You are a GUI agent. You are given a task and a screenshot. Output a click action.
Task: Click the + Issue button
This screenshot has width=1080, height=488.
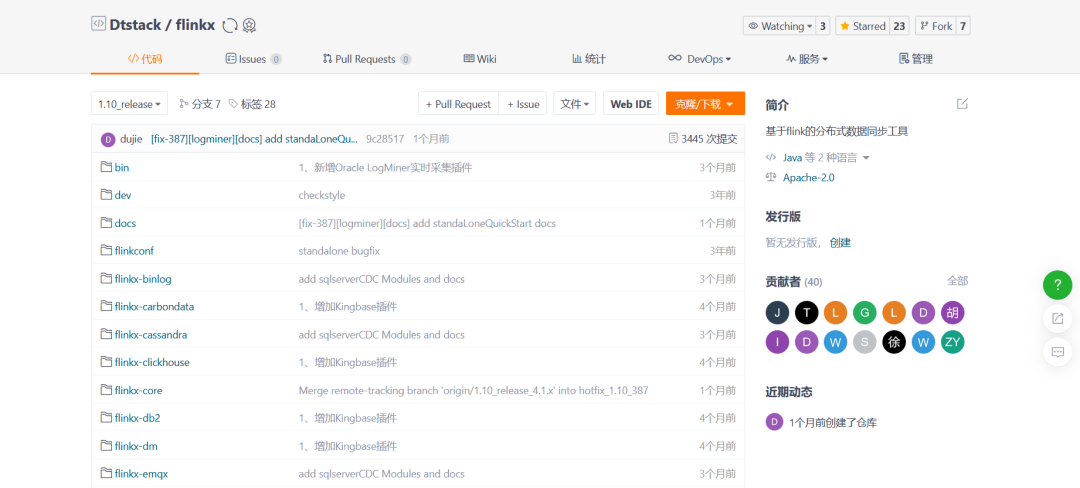pos(523,104)
